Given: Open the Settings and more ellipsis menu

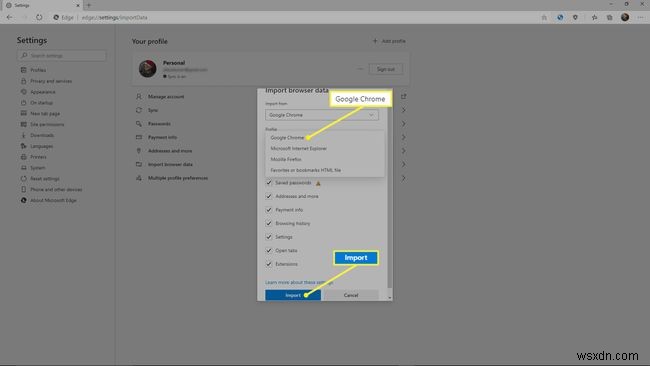Looking at the screenshot, I should point(641,17).
